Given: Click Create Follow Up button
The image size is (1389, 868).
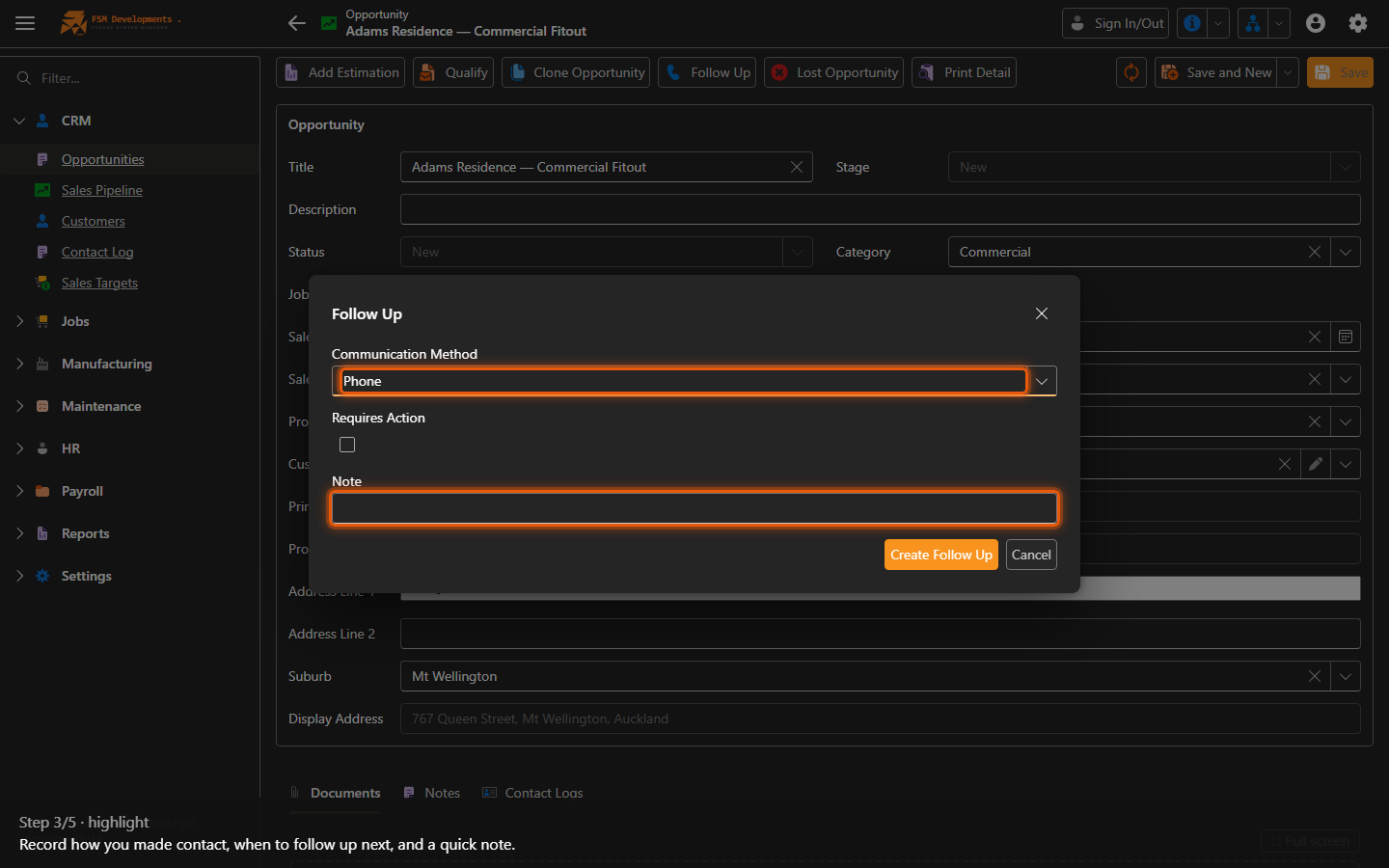Looking at the screenshot, I should click(940, 555).
